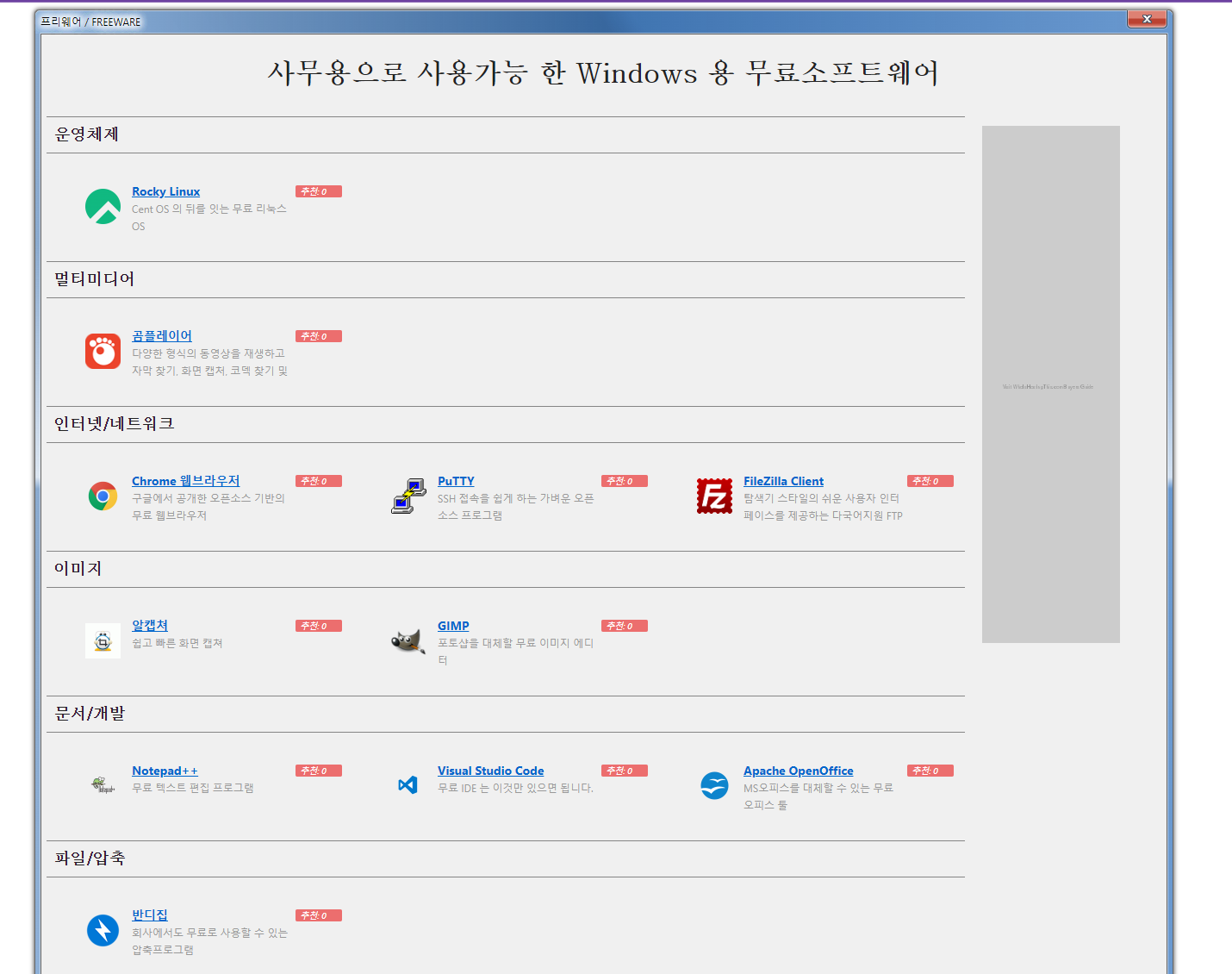Click the GIMP mascot icon
Image resolution: width=1232 pixels, height=974 pixels.
coord(408,641)
